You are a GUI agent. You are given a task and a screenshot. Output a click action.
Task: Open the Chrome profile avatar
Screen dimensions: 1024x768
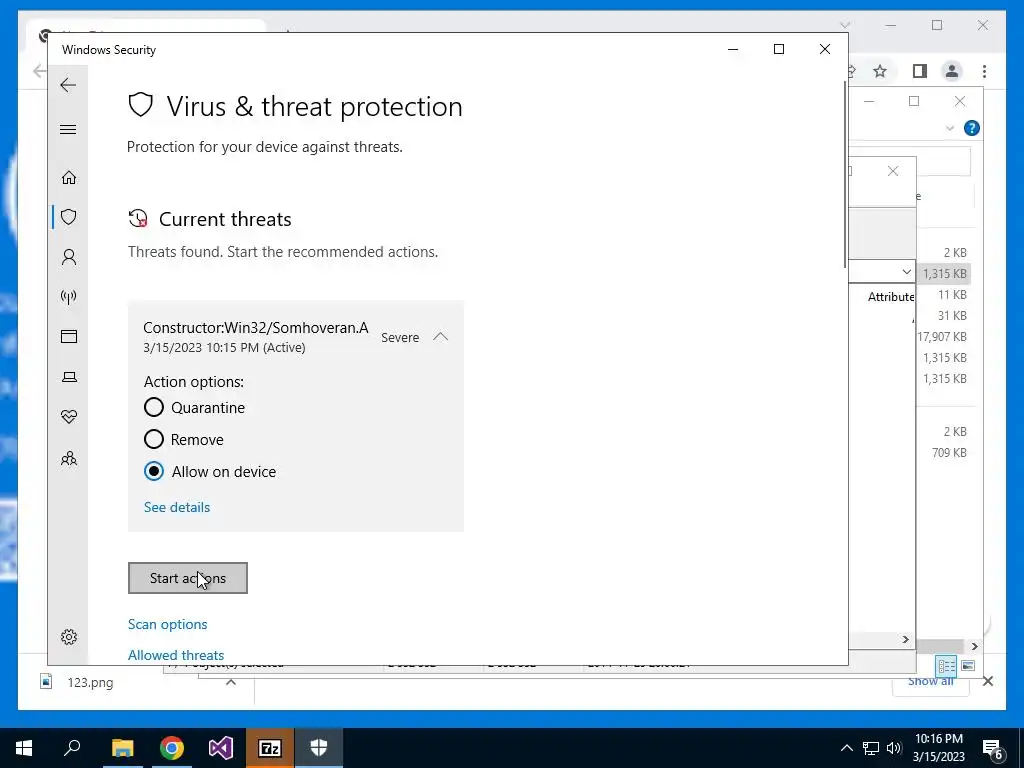pyautogui.click(x=952, y=71)
